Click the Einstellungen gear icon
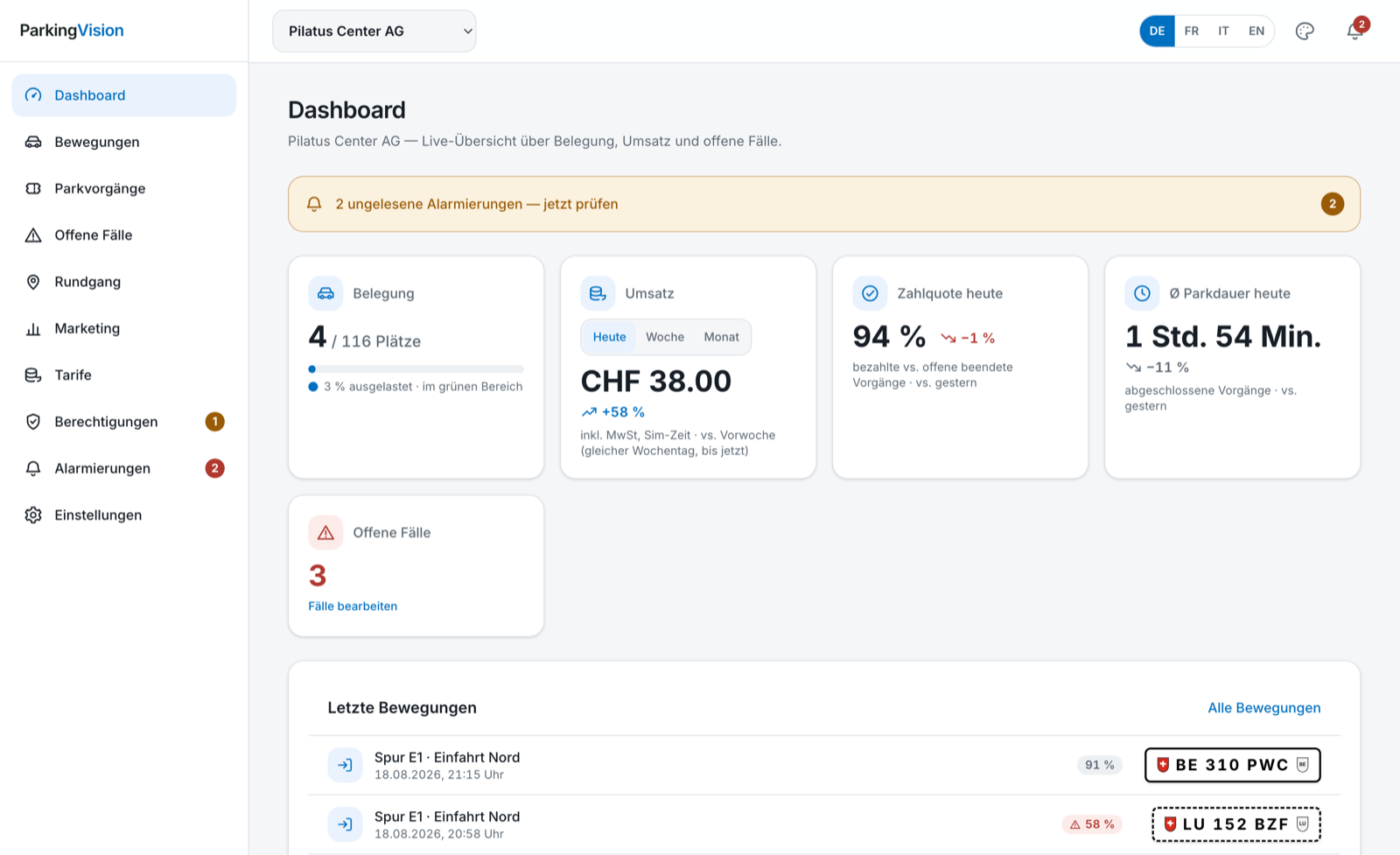This screenshot has width=1400, height=855. tap(33, 515)
